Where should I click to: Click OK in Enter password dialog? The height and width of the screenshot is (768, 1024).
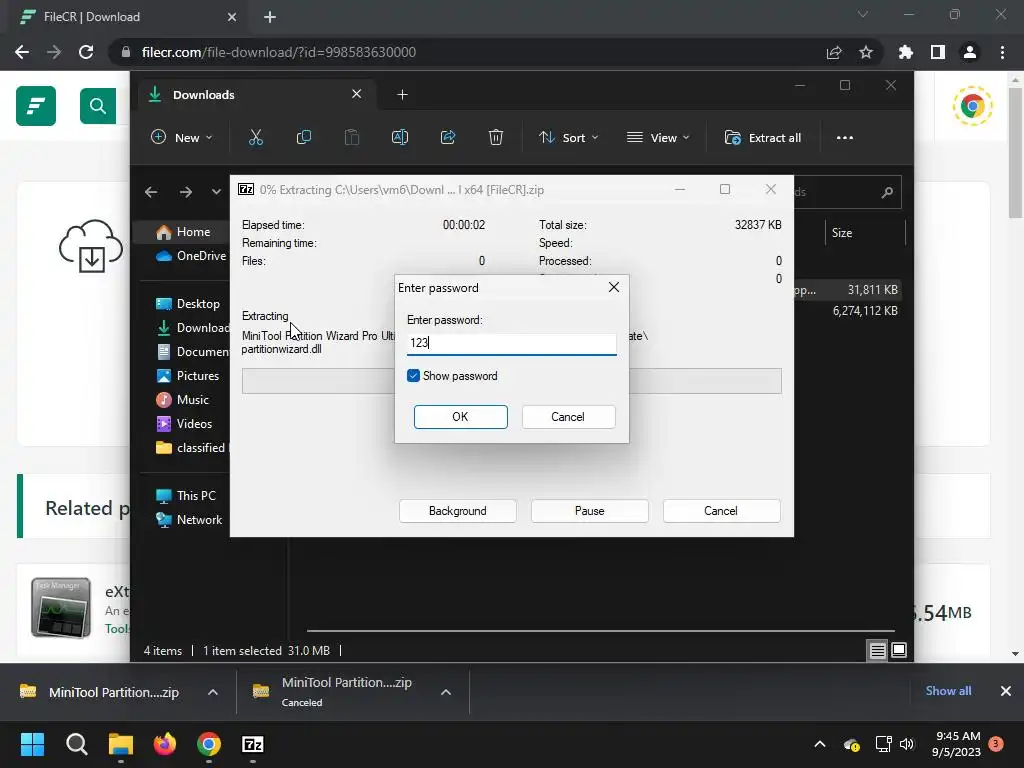(460, 417)
